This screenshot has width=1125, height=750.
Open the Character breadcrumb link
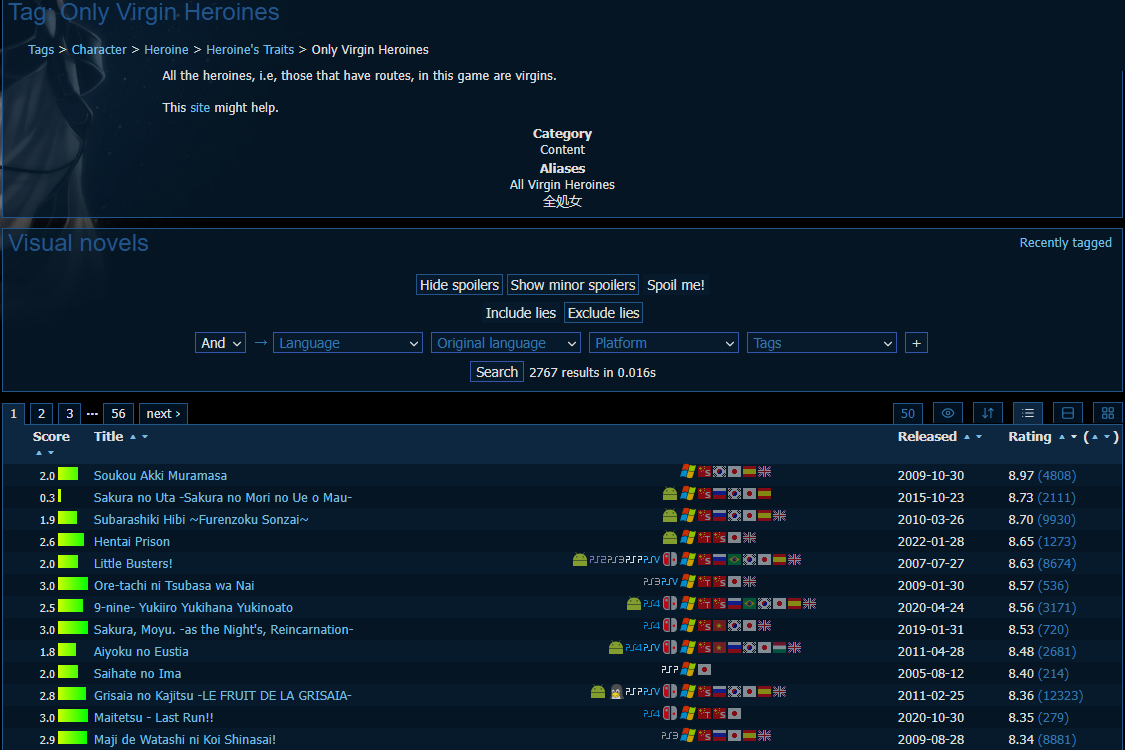(99, 50)
